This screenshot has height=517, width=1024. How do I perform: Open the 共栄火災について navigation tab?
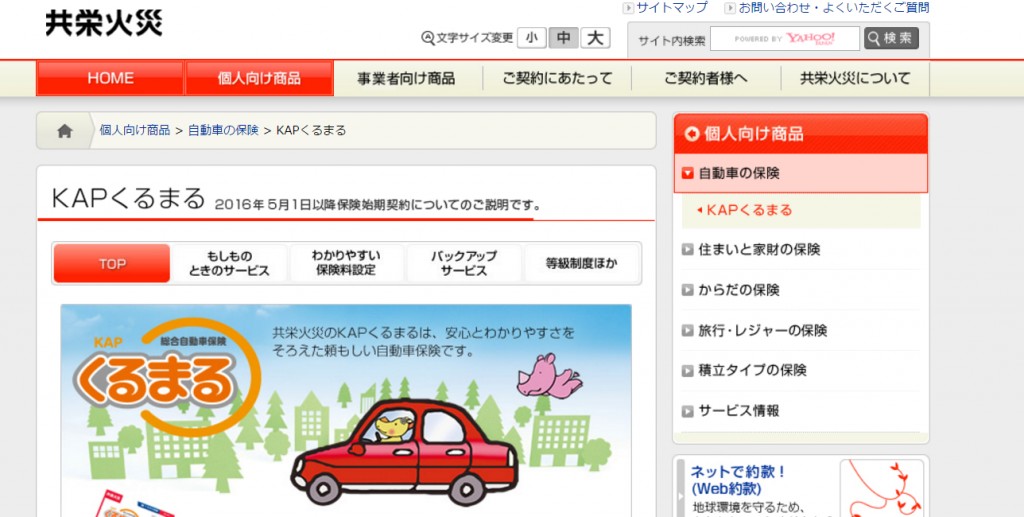pos(855,78)
